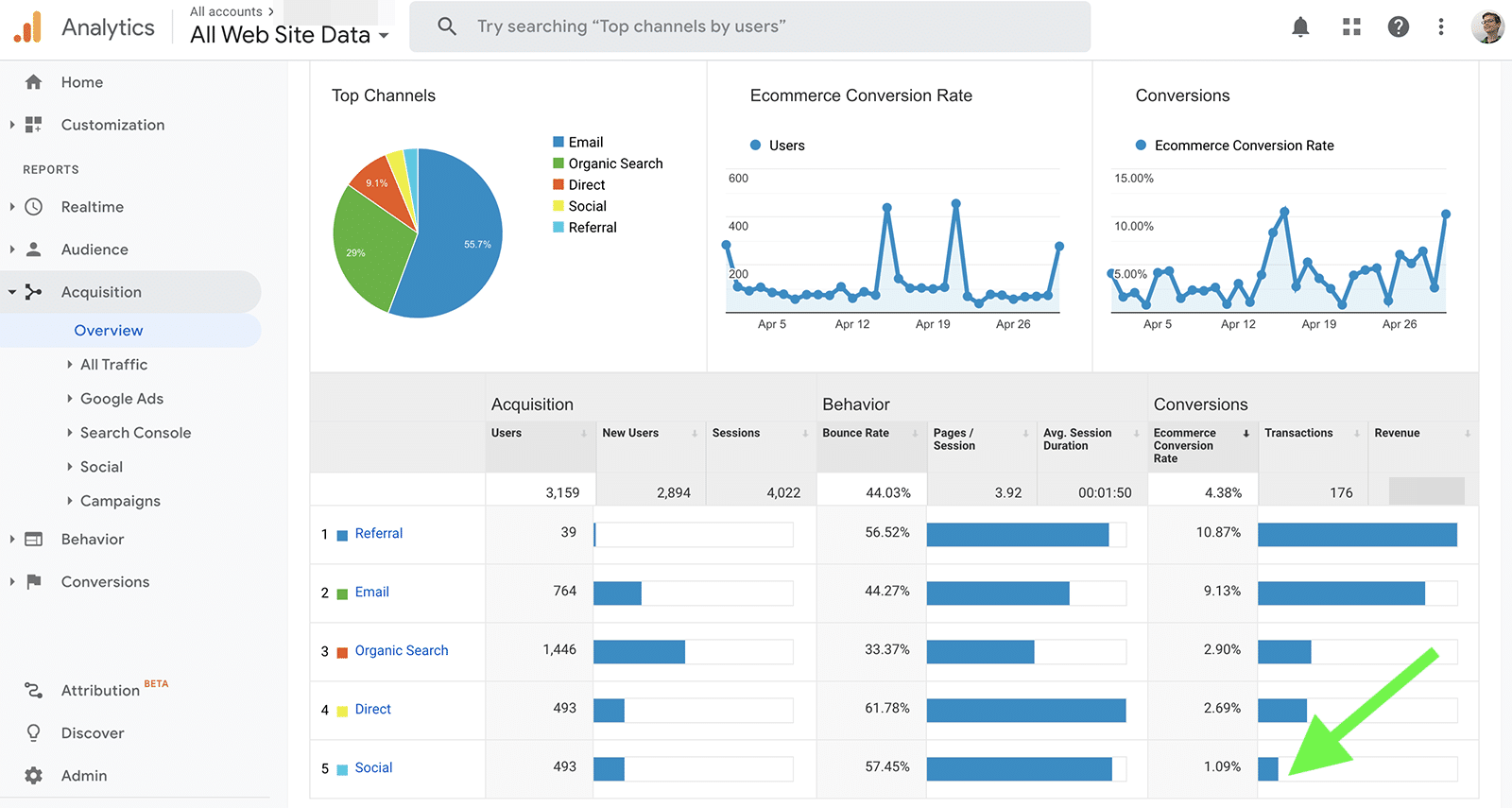This screenshot has height=808, width=1512.
Task: Open the help question mark icon
Action: point(1398,27)
